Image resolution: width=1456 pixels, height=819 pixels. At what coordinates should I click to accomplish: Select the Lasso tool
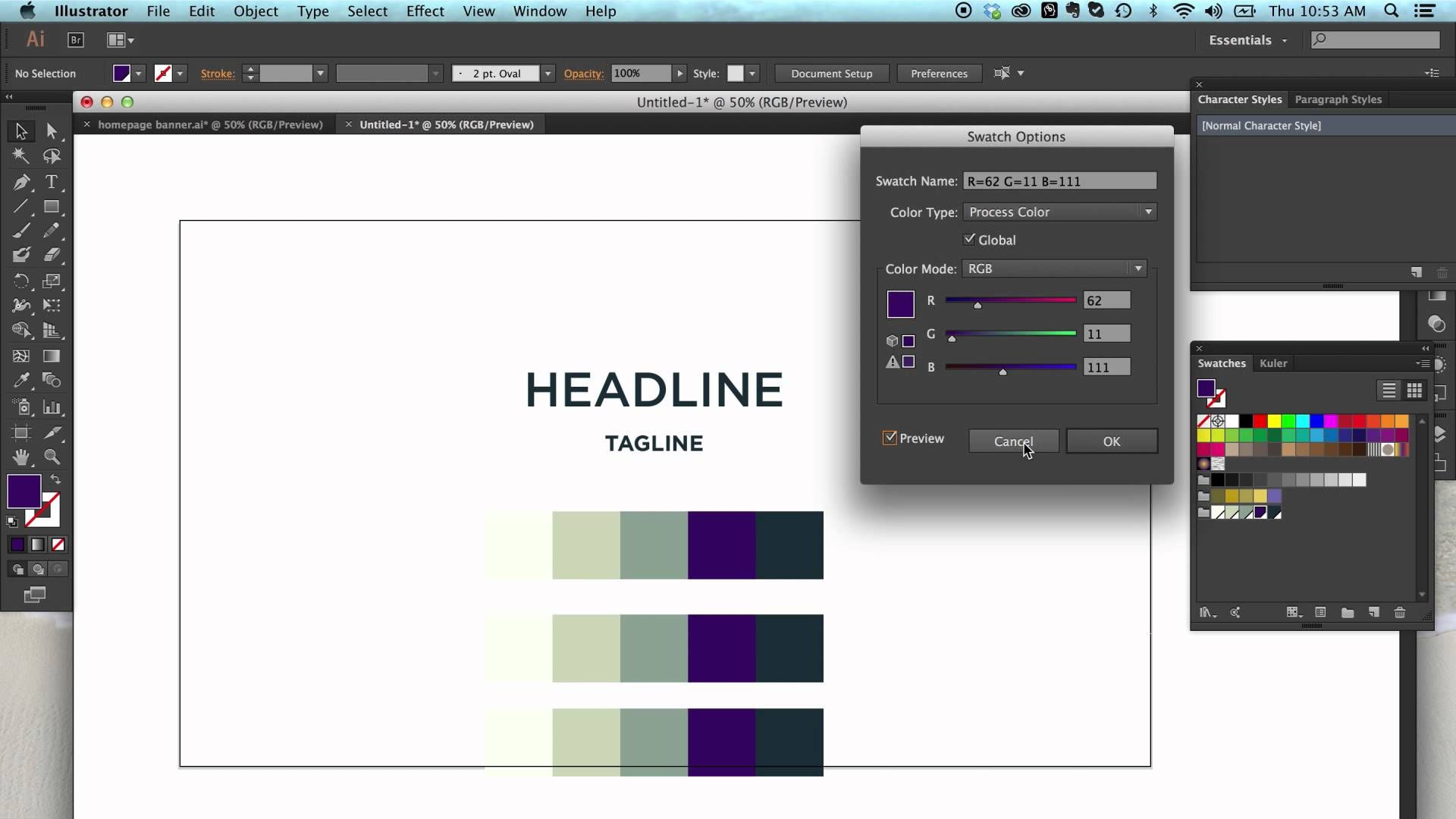tap(52, 156)
